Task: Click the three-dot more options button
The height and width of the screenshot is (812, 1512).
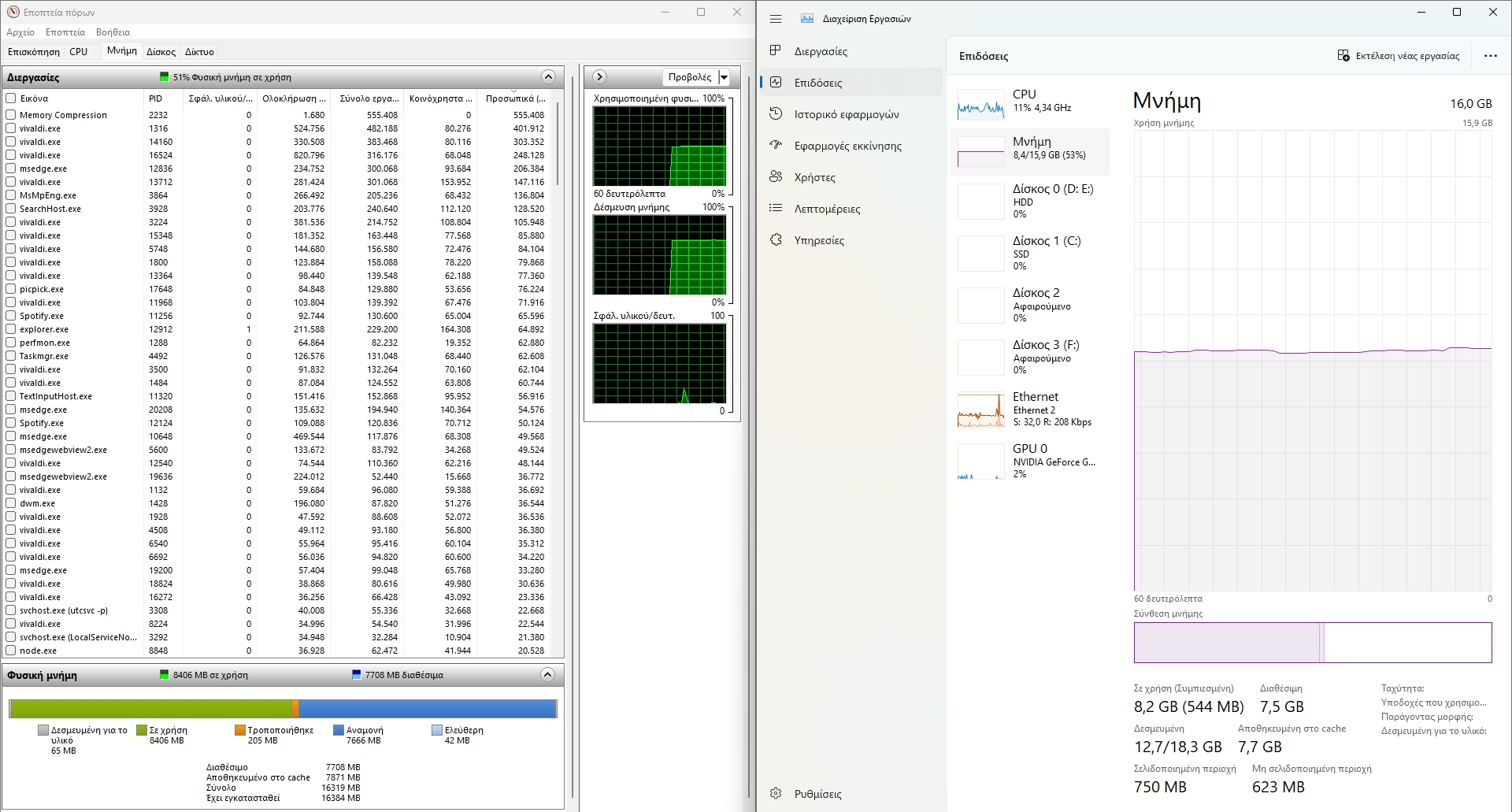Action: coord(1490,56)
